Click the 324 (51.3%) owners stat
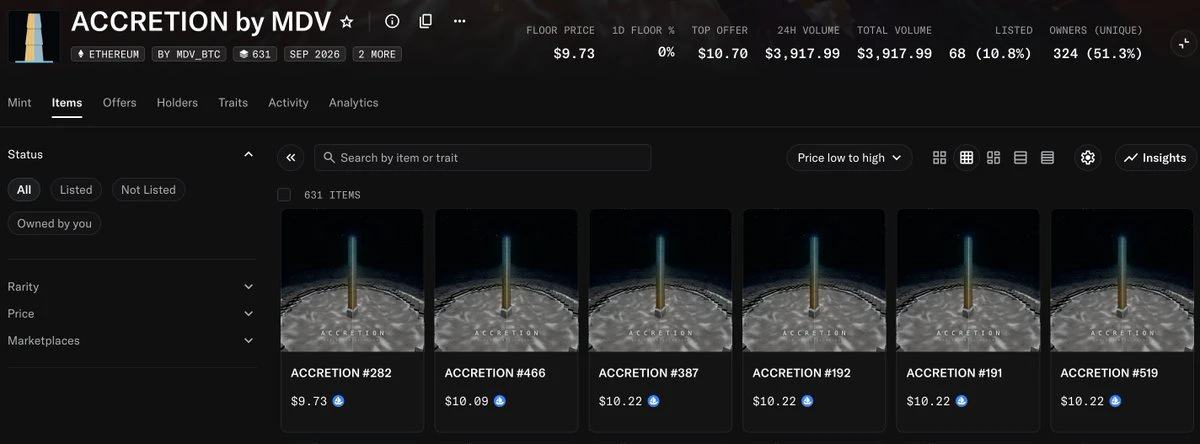1200x444 pixels. coord(1097,54)
